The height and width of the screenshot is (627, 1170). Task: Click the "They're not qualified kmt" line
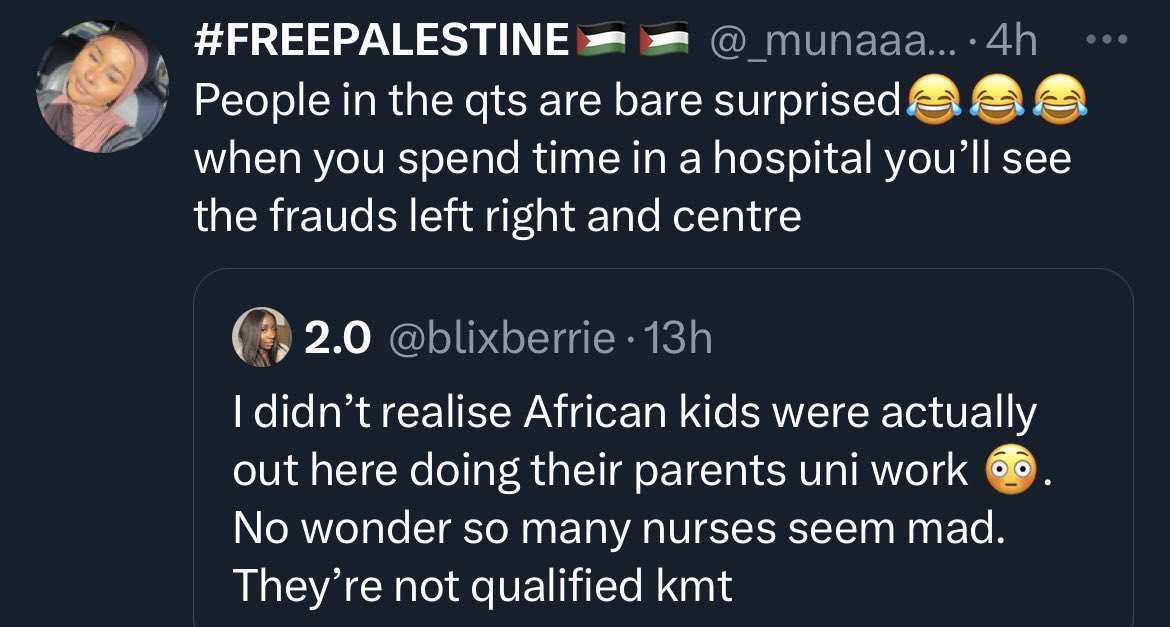482,586
